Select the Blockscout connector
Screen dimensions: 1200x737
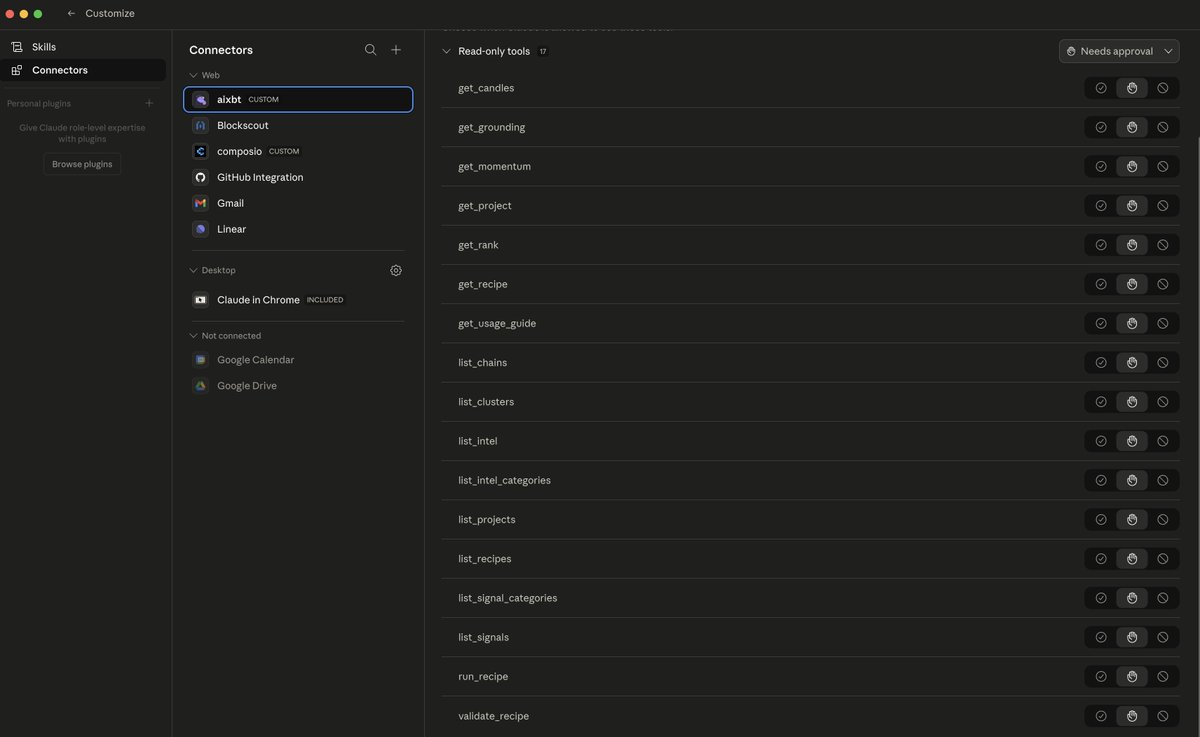pyautogui.click(x=298, y=126)
